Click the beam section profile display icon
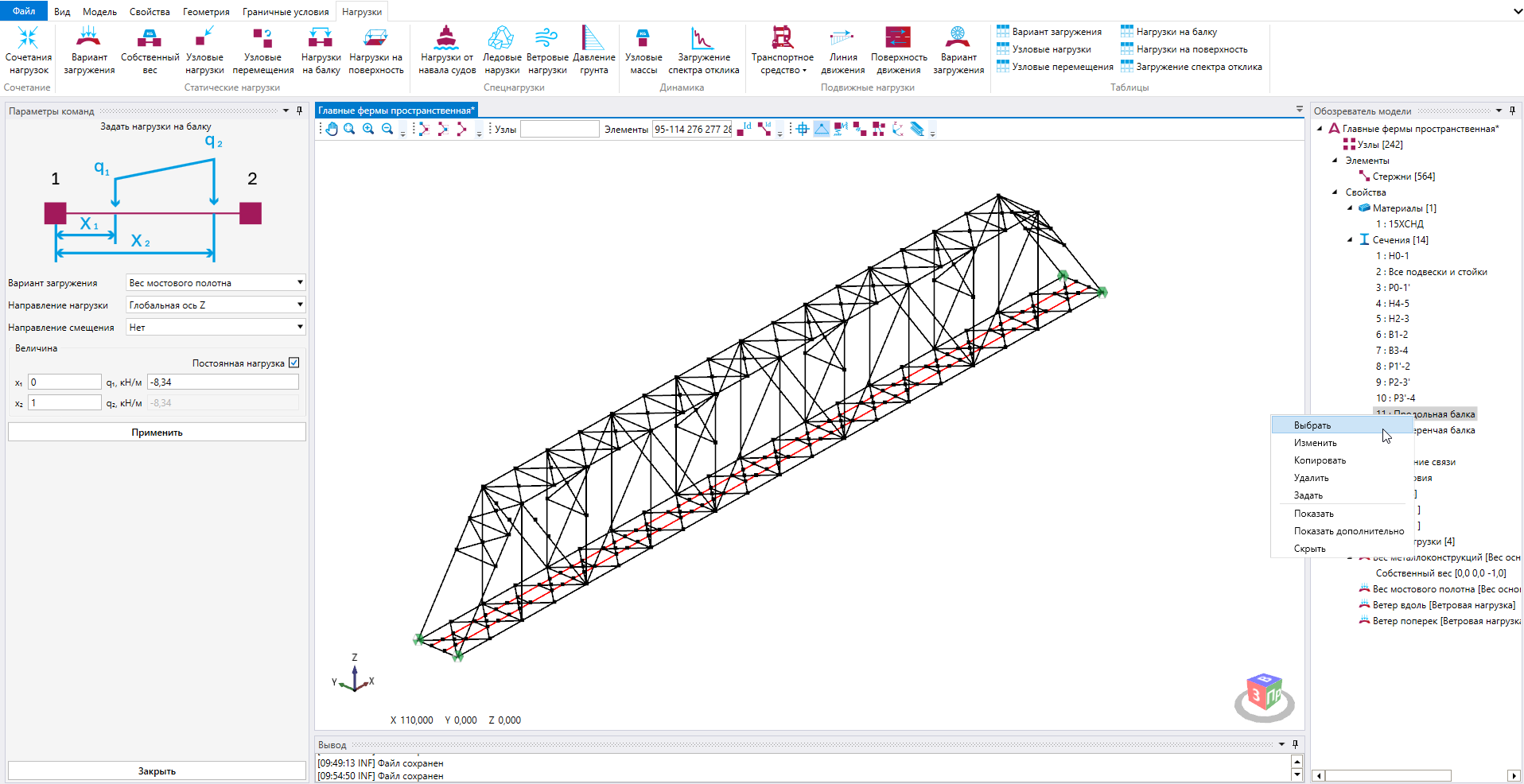Image resolution: width=1524 pixels, height=784 pixels. click(917, 129)
